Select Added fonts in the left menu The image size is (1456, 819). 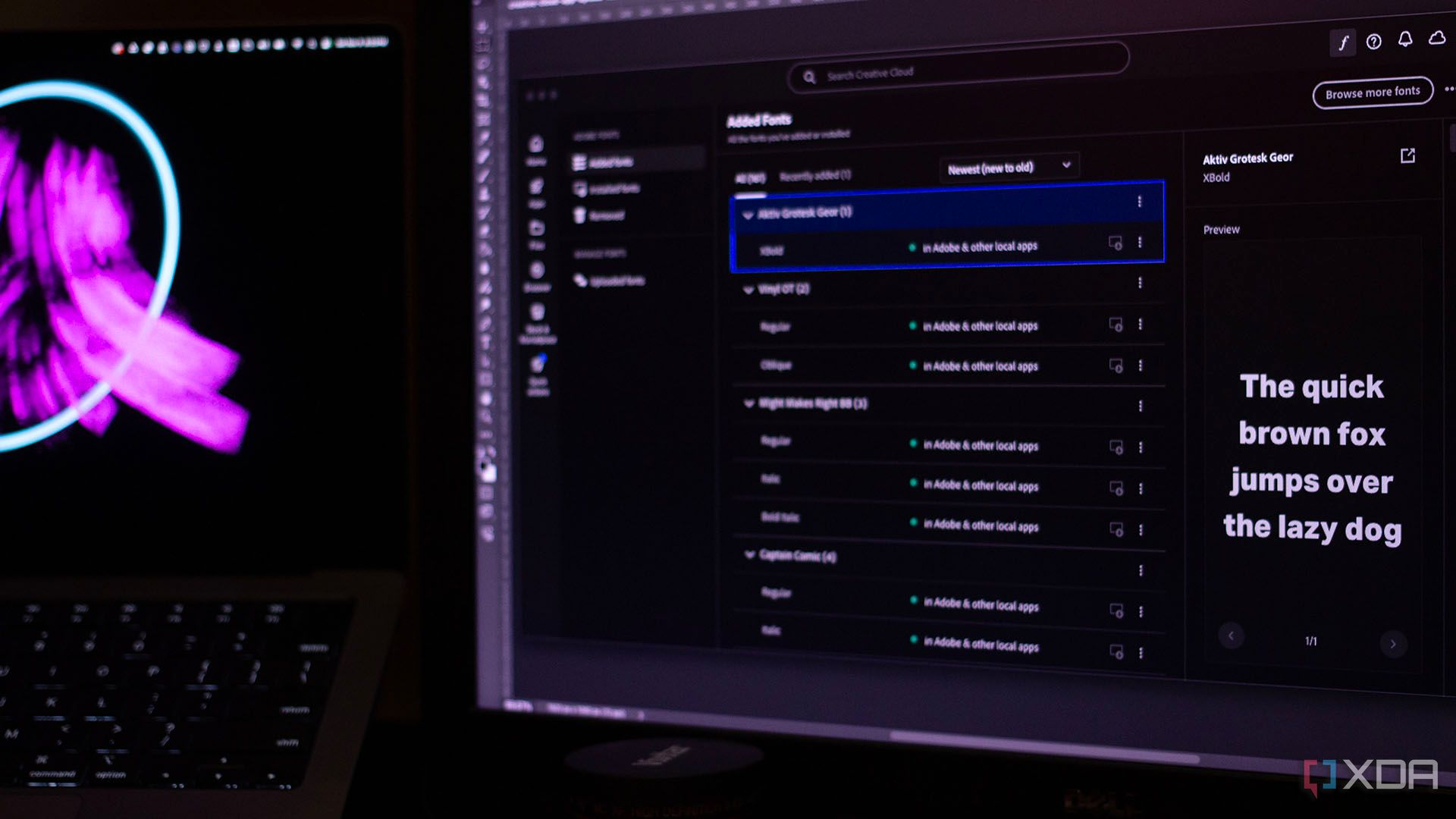pos(637,162)
